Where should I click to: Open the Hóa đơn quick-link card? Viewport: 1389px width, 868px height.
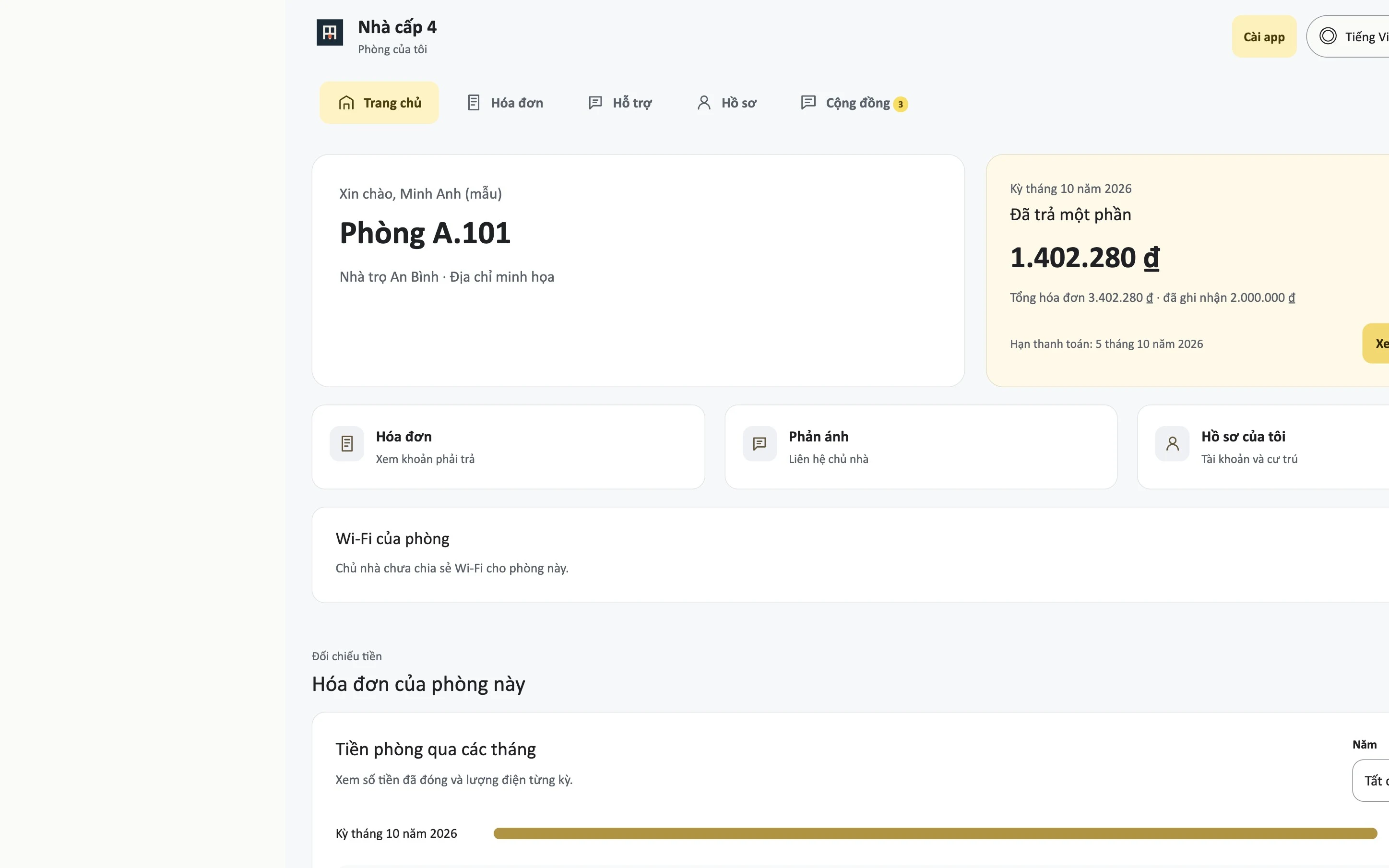pyautogui.click(x=508, y=447)
